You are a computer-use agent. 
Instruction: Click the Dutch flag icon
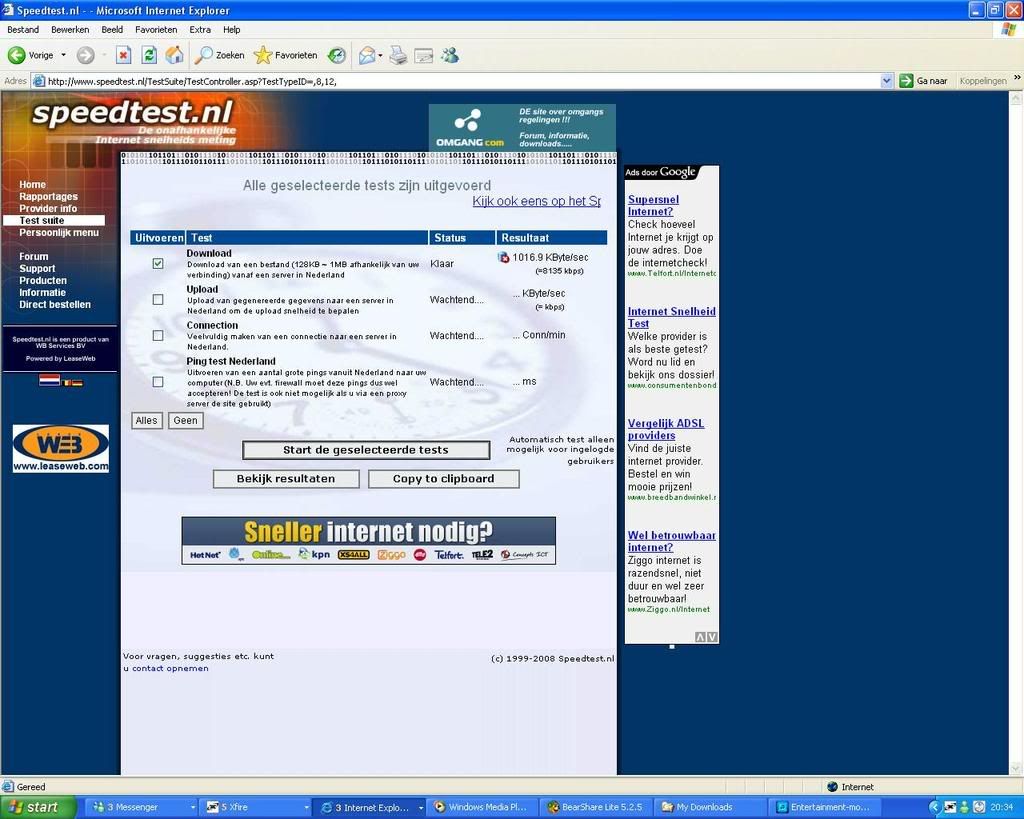point(50,379)
